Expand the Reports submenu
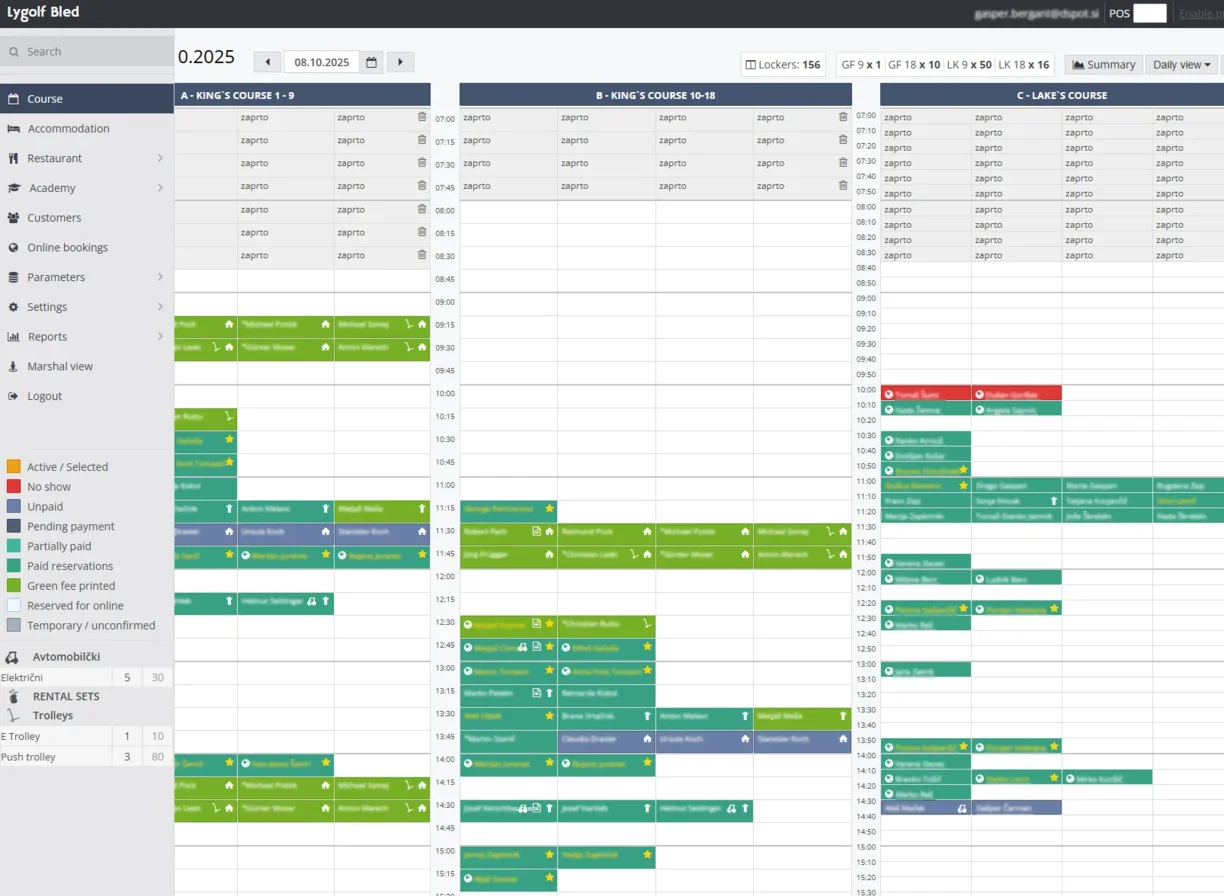This screenshot has height=896, width=1224. [x=160, y=337]
